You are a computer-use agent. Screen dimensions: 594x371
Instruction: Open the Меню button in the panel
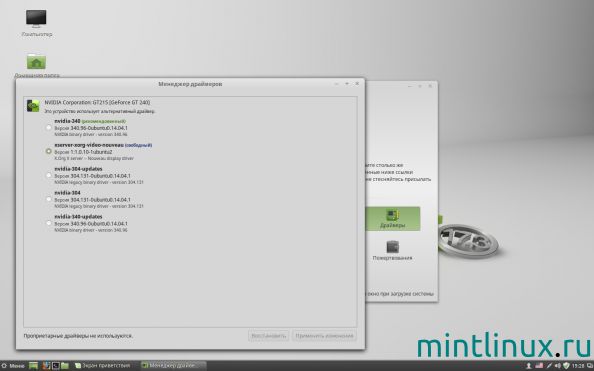coord(13,366)
